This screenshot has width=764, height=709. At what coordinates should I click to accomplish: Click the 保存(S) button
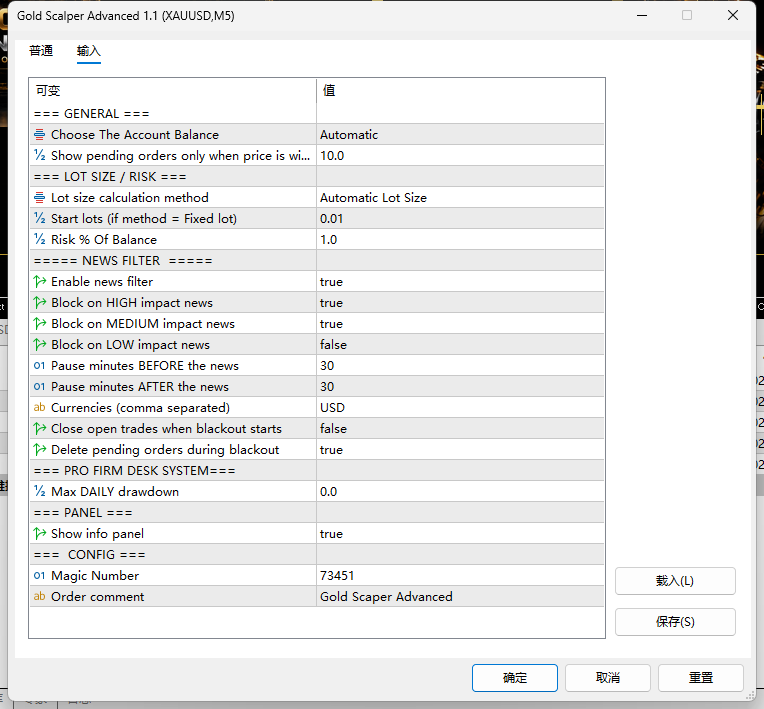(675, 622)
